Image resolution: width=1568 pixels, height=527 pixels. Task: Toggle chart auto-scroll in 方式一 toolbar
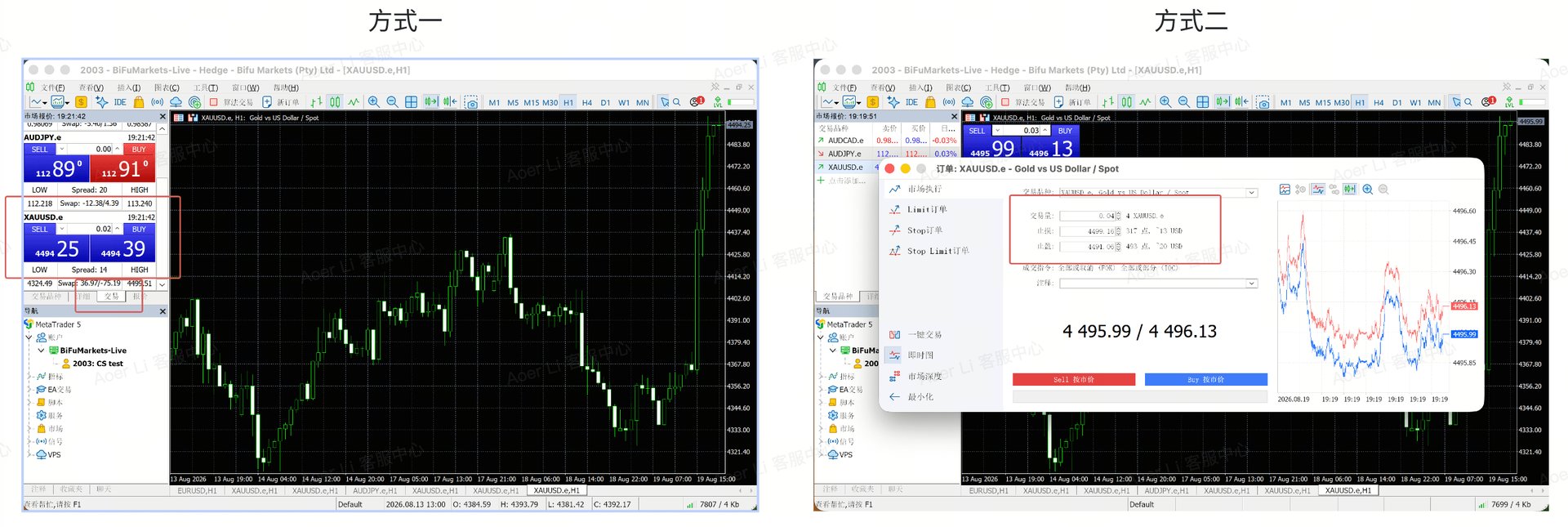pyautogui.click(x=430, y=102)
